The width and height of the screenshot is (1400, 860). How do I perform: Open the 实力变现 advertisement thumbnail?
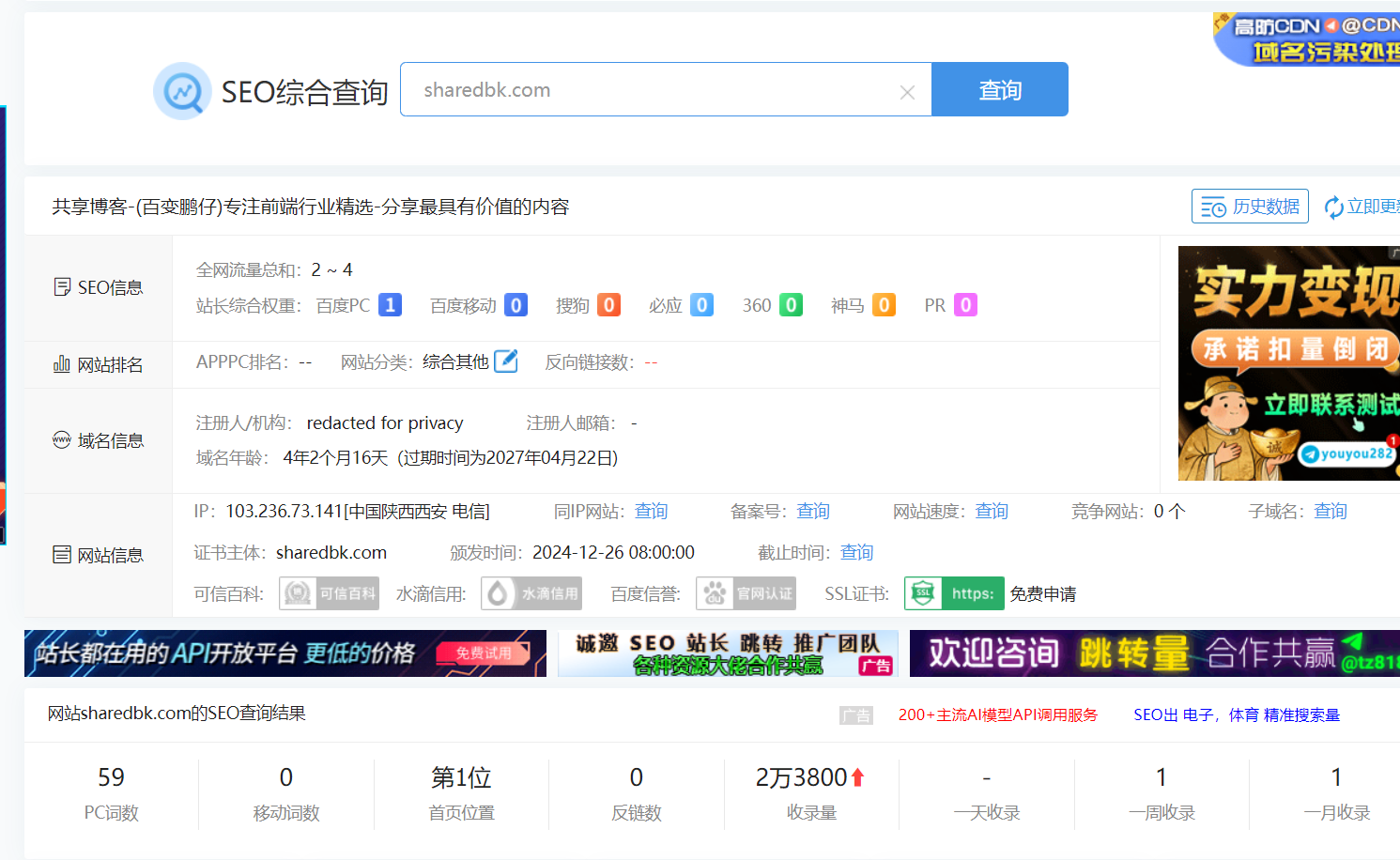[1289, 363]
